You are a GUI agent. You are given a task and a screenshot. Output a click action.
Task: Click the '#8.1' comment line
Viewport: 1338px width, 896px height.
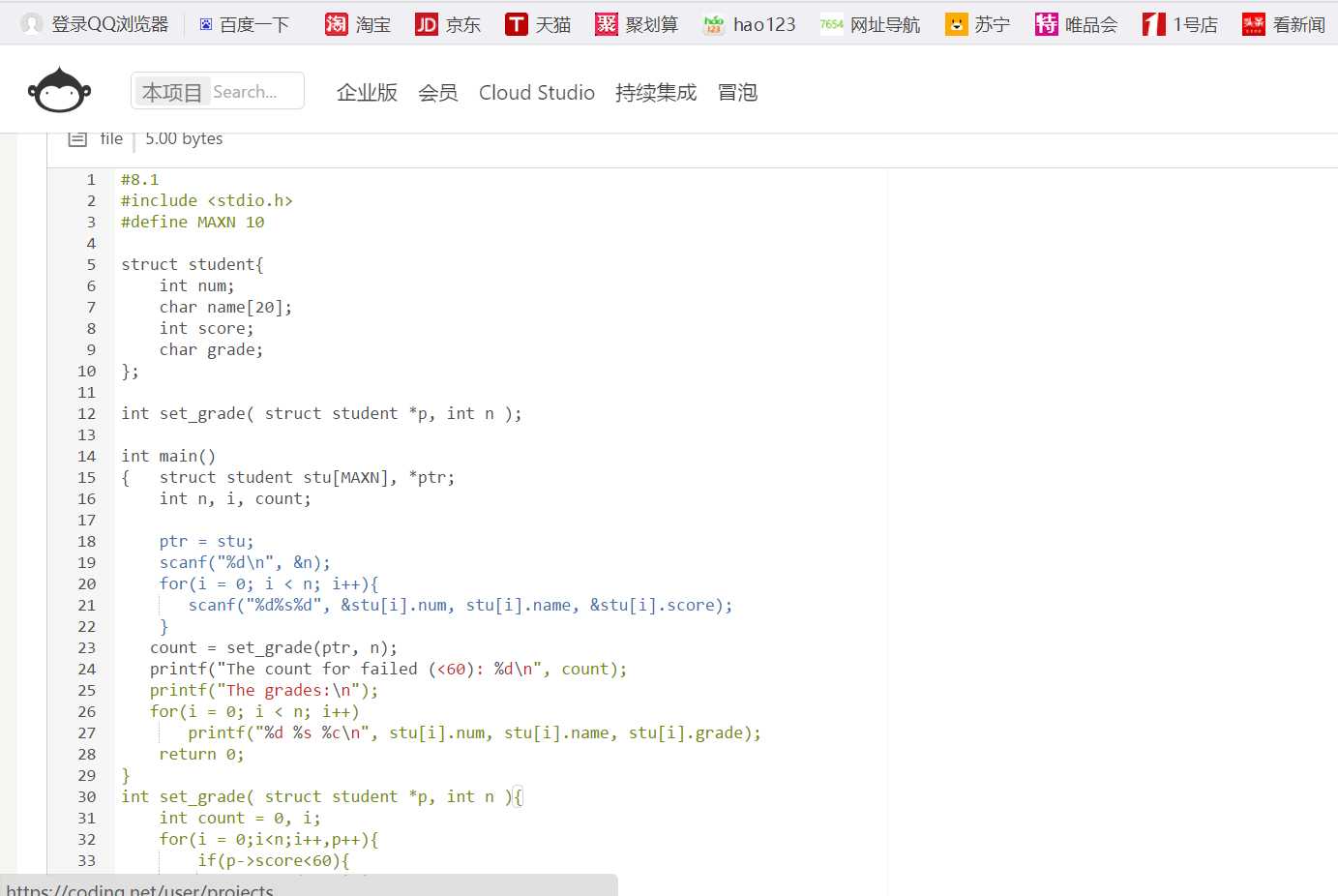click(139, 179)
